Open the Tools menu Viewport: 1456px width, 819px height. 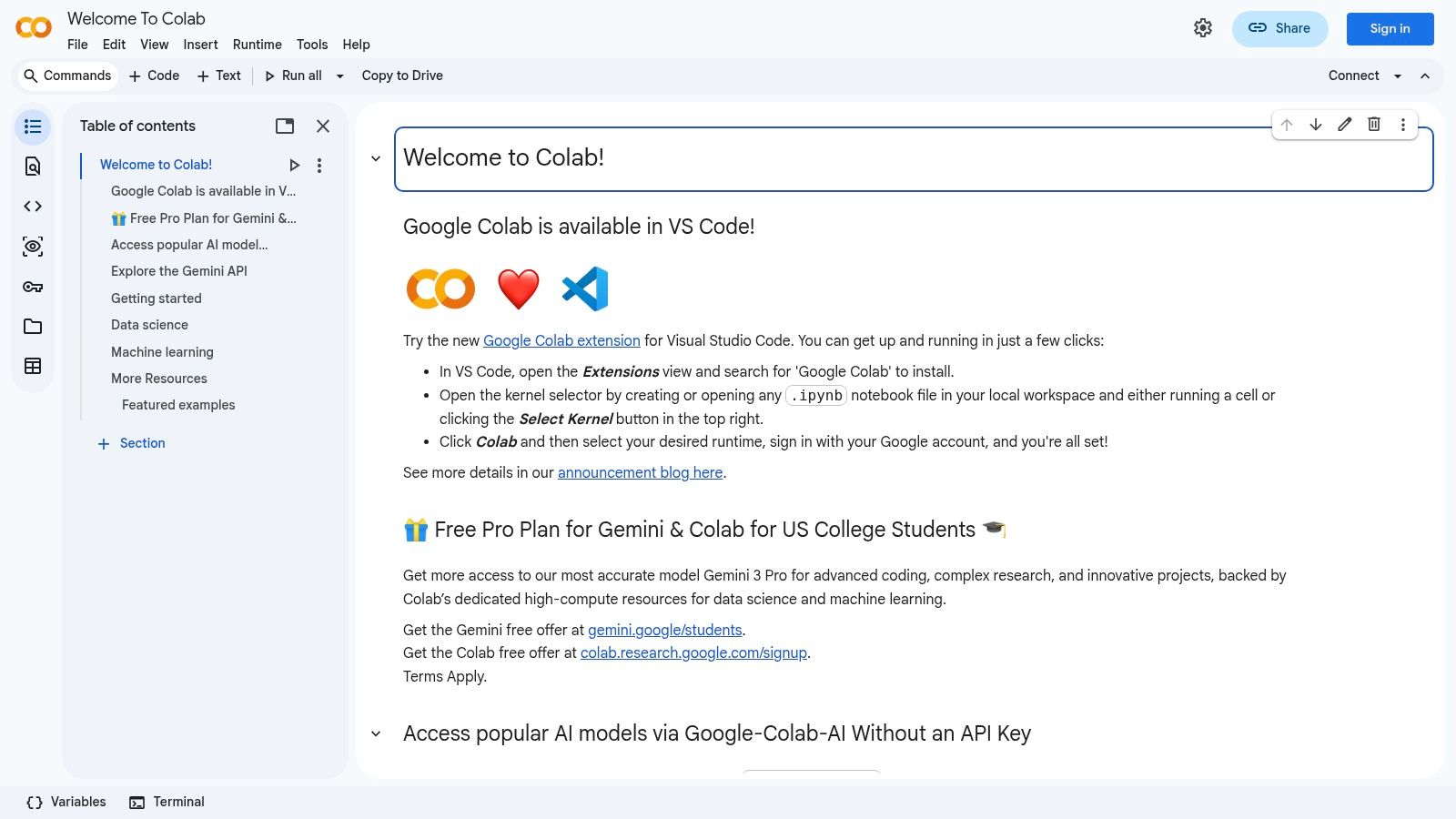click(x=312, y=45)
